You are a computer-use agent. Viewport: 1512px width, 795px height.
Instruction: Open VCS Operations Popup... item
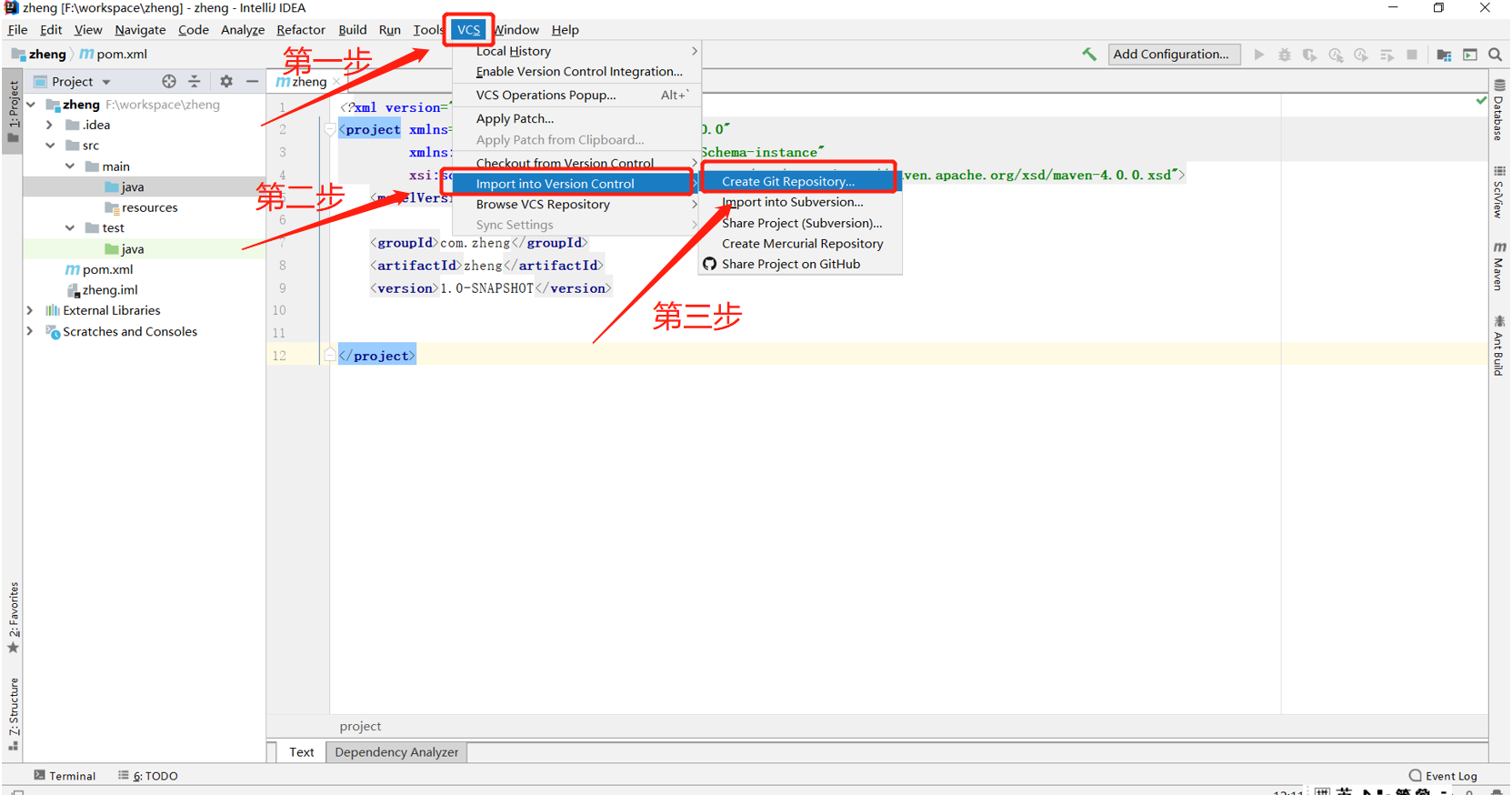click(x=578, y=96)
